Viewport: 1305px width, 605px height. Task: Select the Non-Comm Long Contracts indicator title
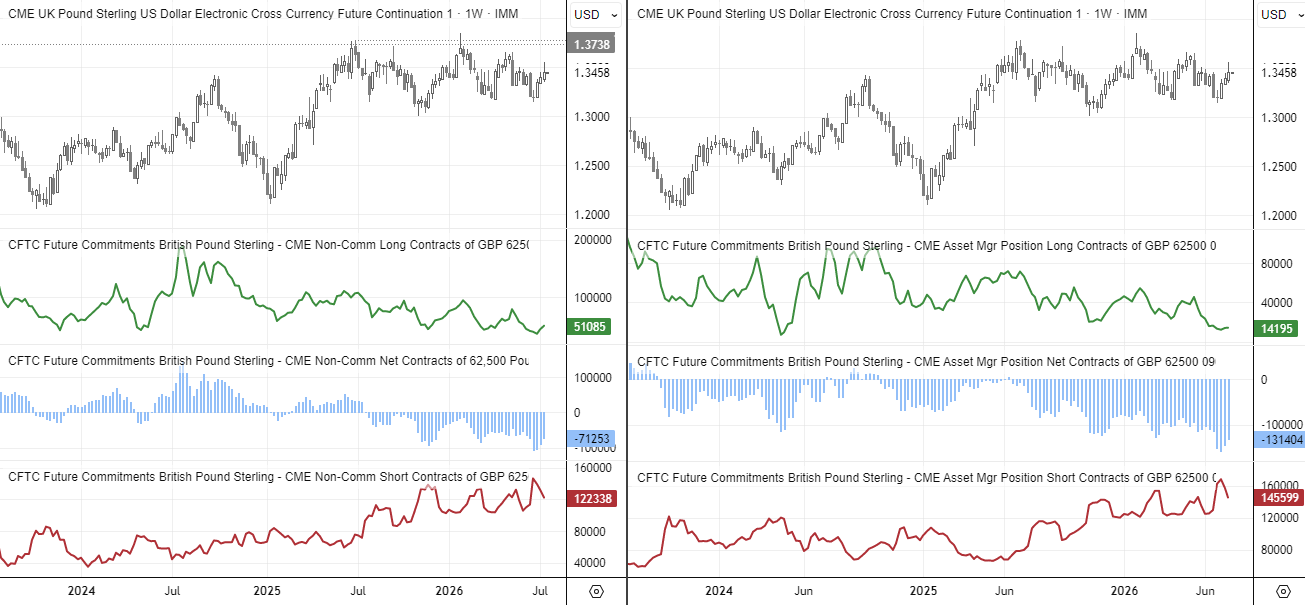(268, 245)
